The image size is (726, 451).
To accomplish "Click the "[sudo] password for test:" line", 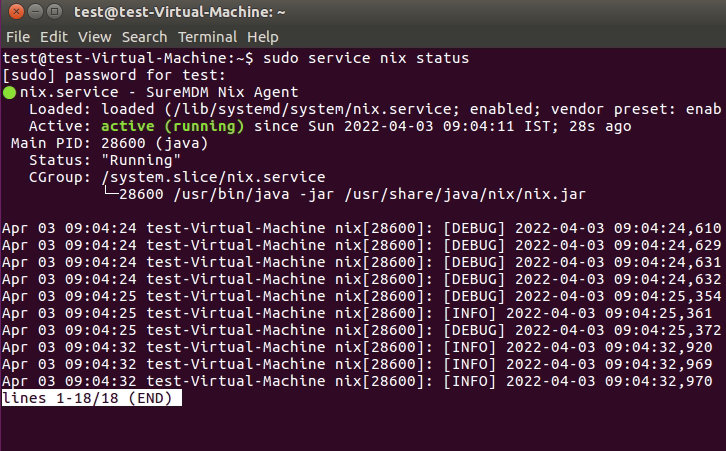I will click(114, 75).
